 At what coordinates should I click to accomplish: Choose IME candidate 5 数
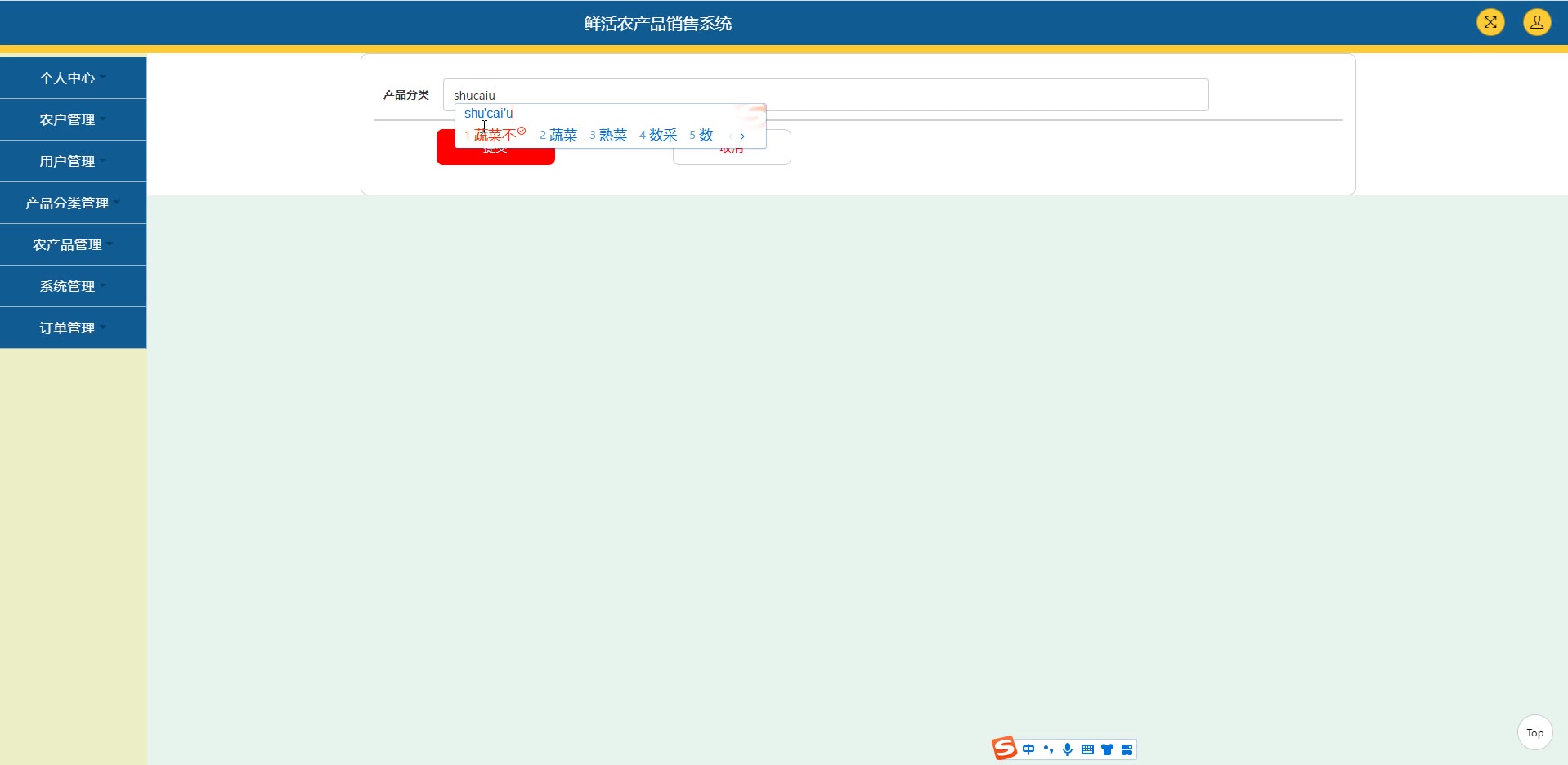click(701, 135)
